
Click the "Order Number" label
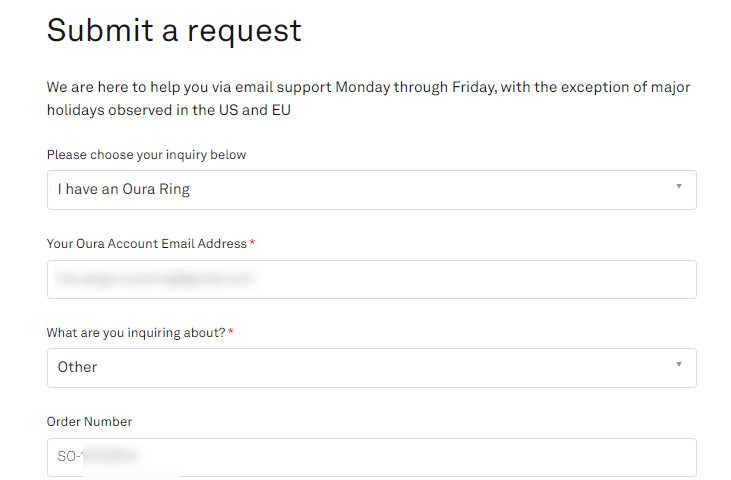tap(89, 422)
